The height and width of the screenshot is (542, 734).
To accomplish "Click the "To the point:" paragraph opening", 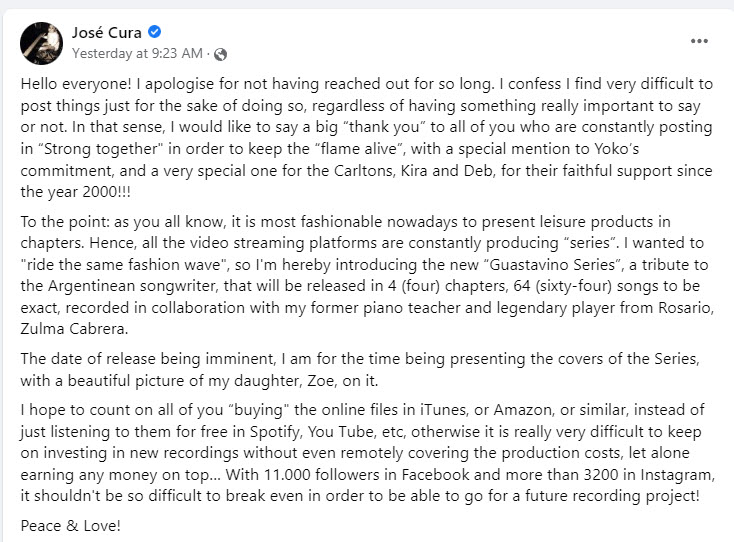I will [65, 221].
